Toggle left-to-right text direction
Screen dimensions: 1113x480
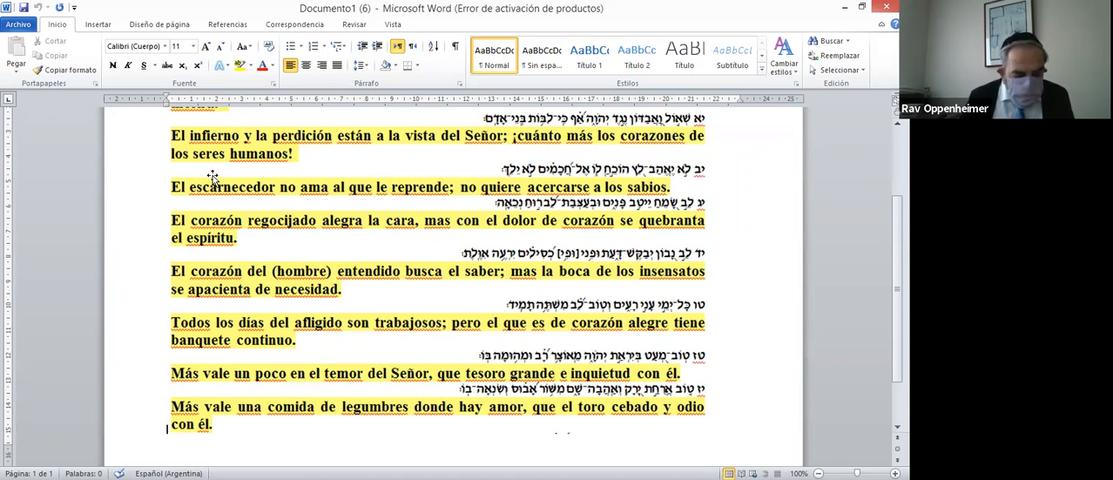(x=398, y=46)
